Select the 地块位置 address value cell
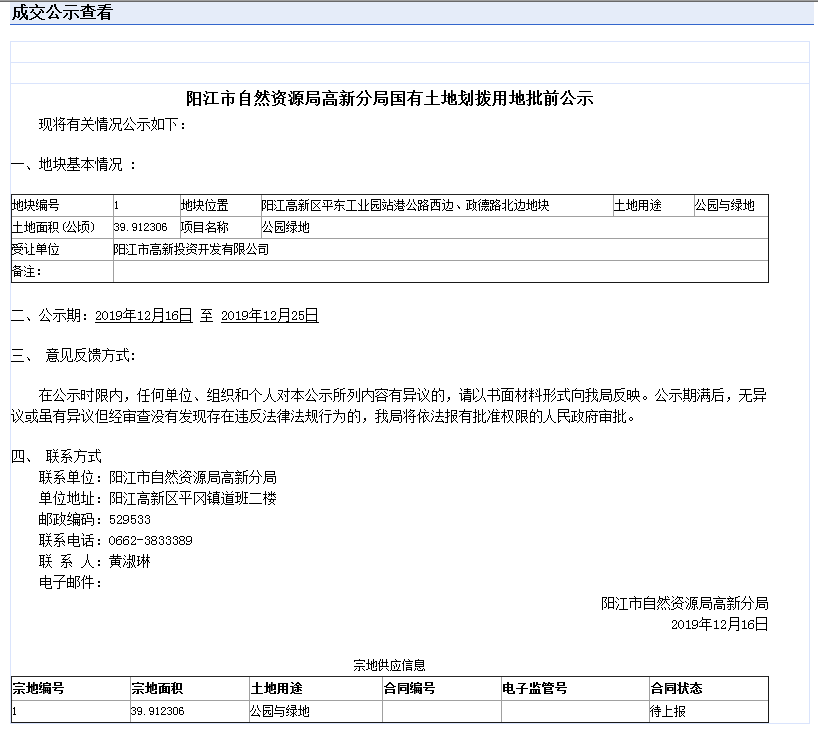Image resolution: width=818 pixels, height=733 pixels. [x=405, y=205]
